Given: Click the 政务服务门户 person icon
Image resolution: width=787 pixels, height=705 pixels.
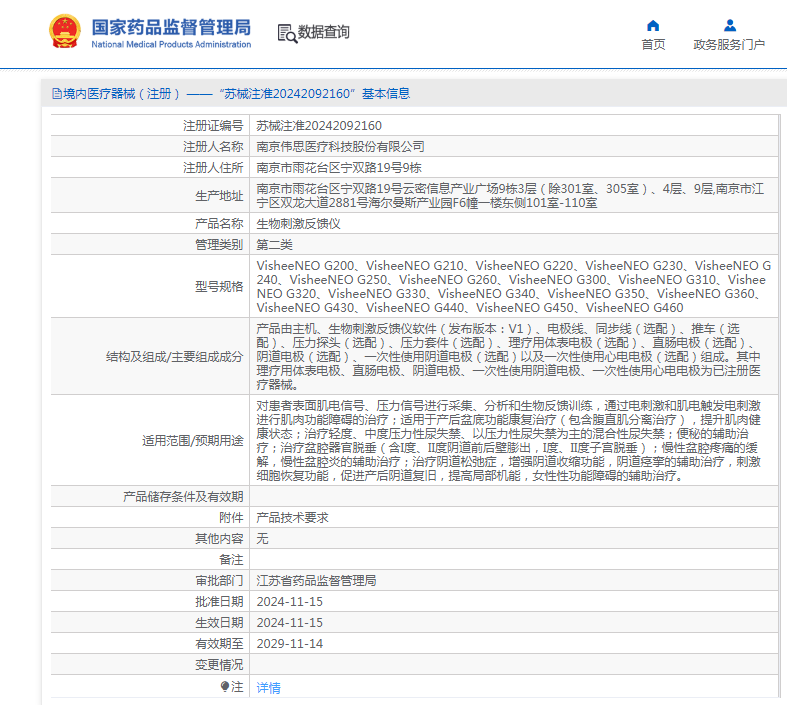Looking at the screenshot, I should point(729,25).
